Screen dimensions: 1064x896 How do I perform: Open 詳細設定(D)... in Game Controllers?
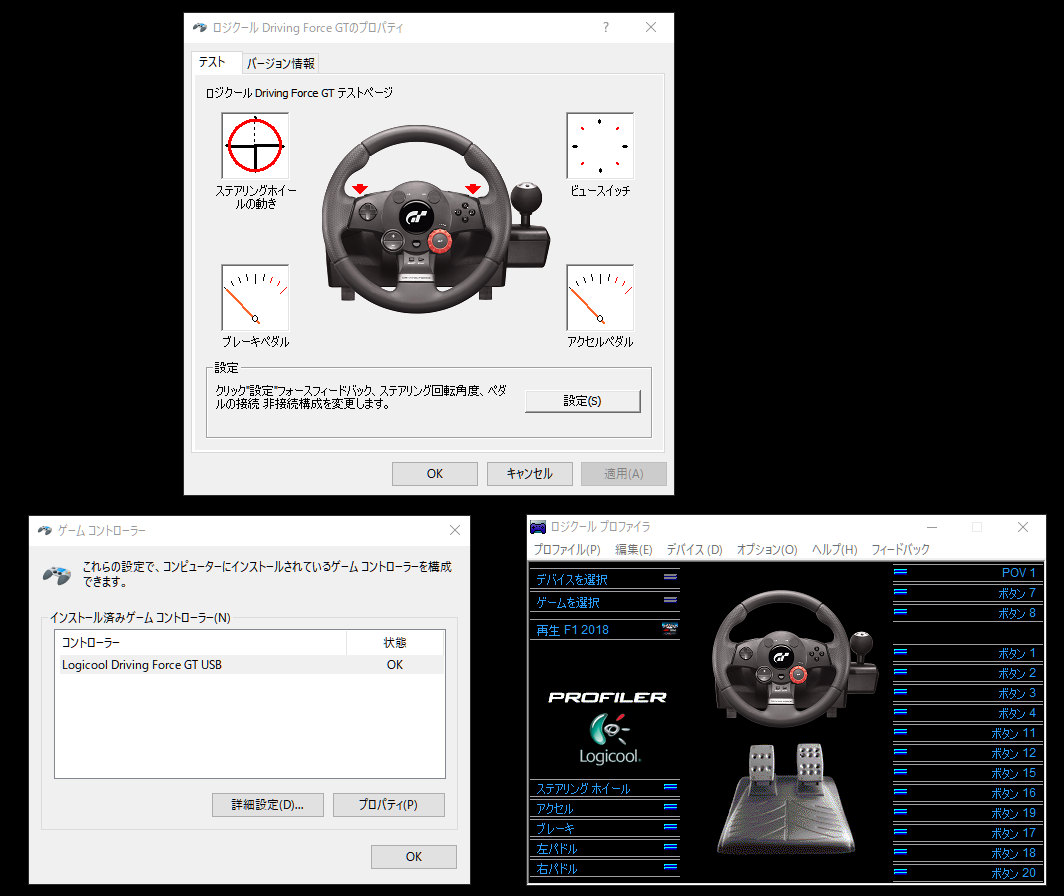267,805
